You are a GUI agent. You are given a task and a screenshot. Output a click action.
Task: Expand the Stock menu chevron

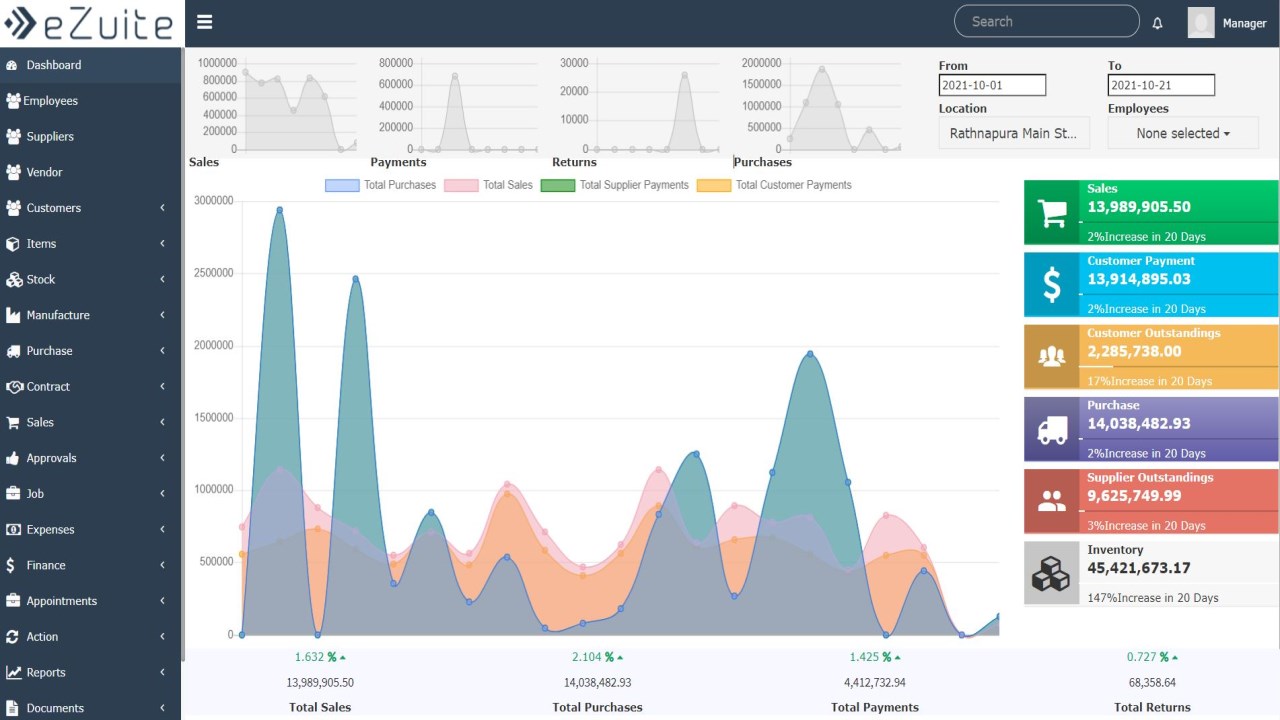point(163,279)
